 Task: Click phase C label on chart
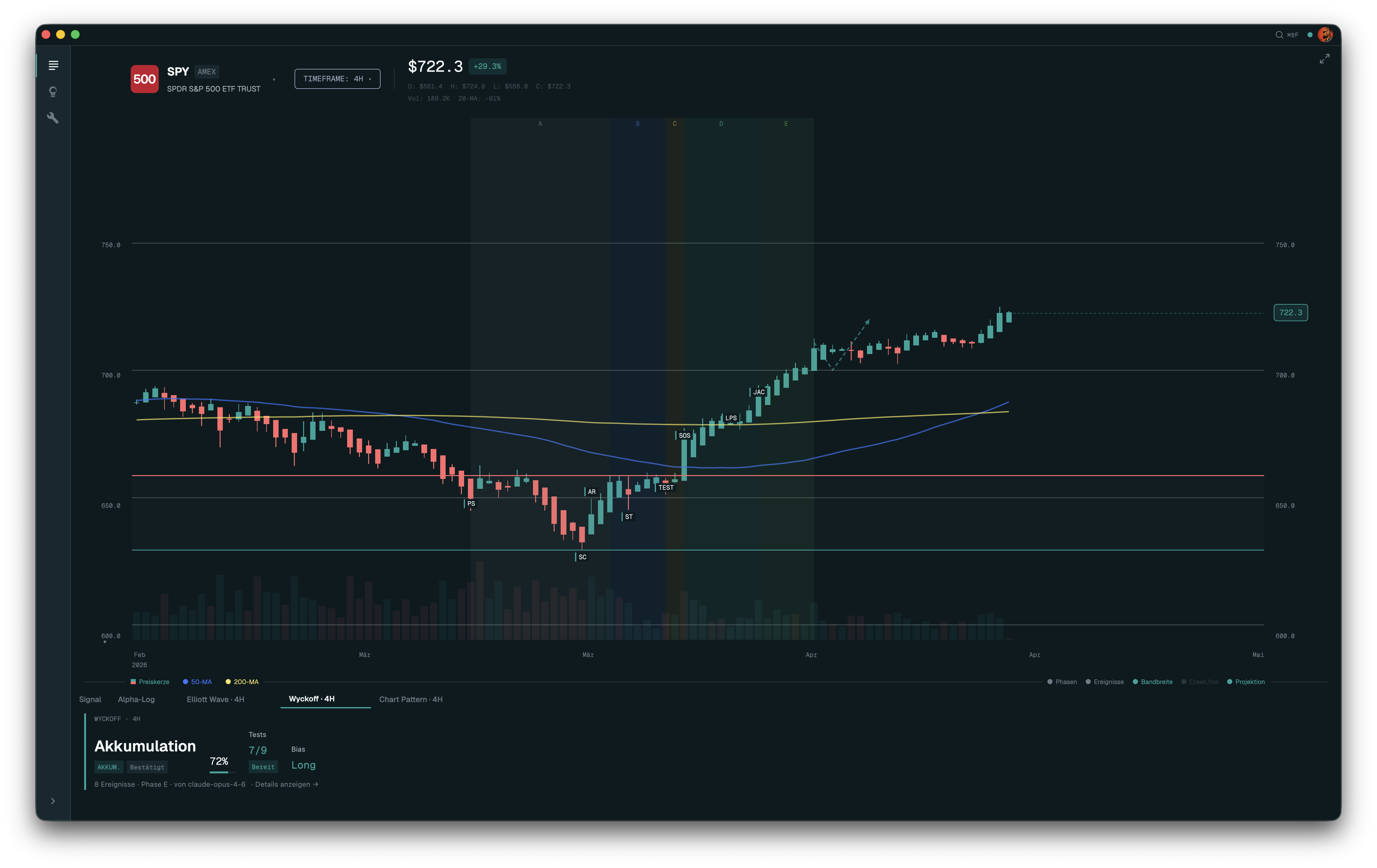[675, 124]
